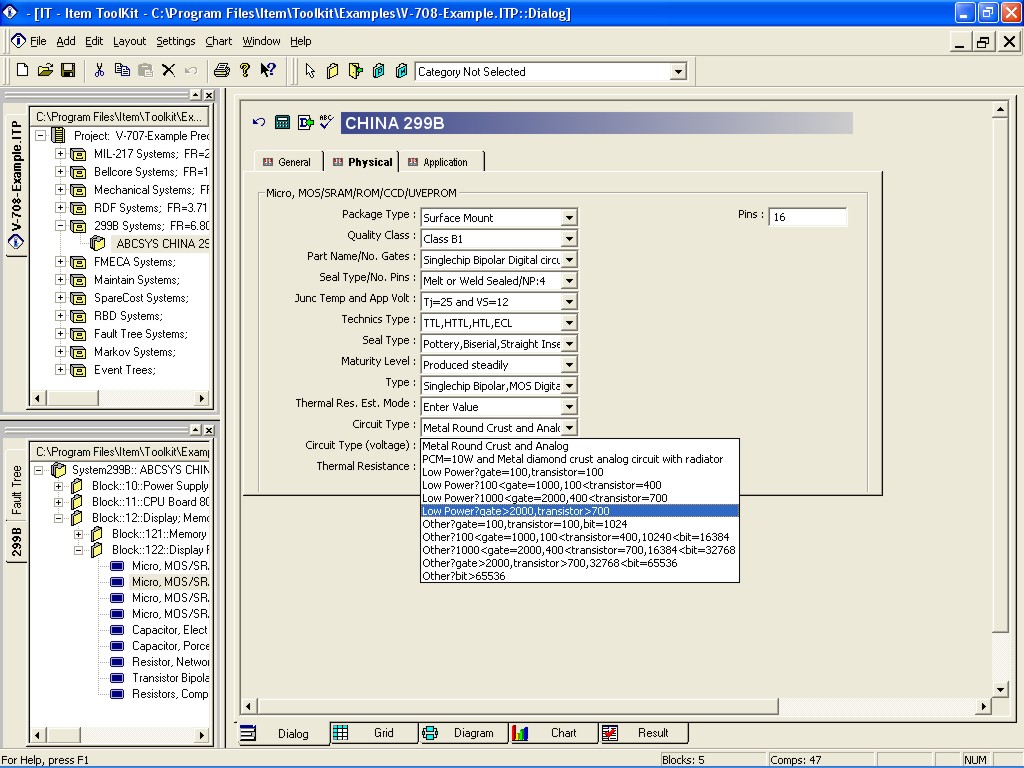Close the upper project tree panel
The image size is (1024, 768).
[209, 95]
